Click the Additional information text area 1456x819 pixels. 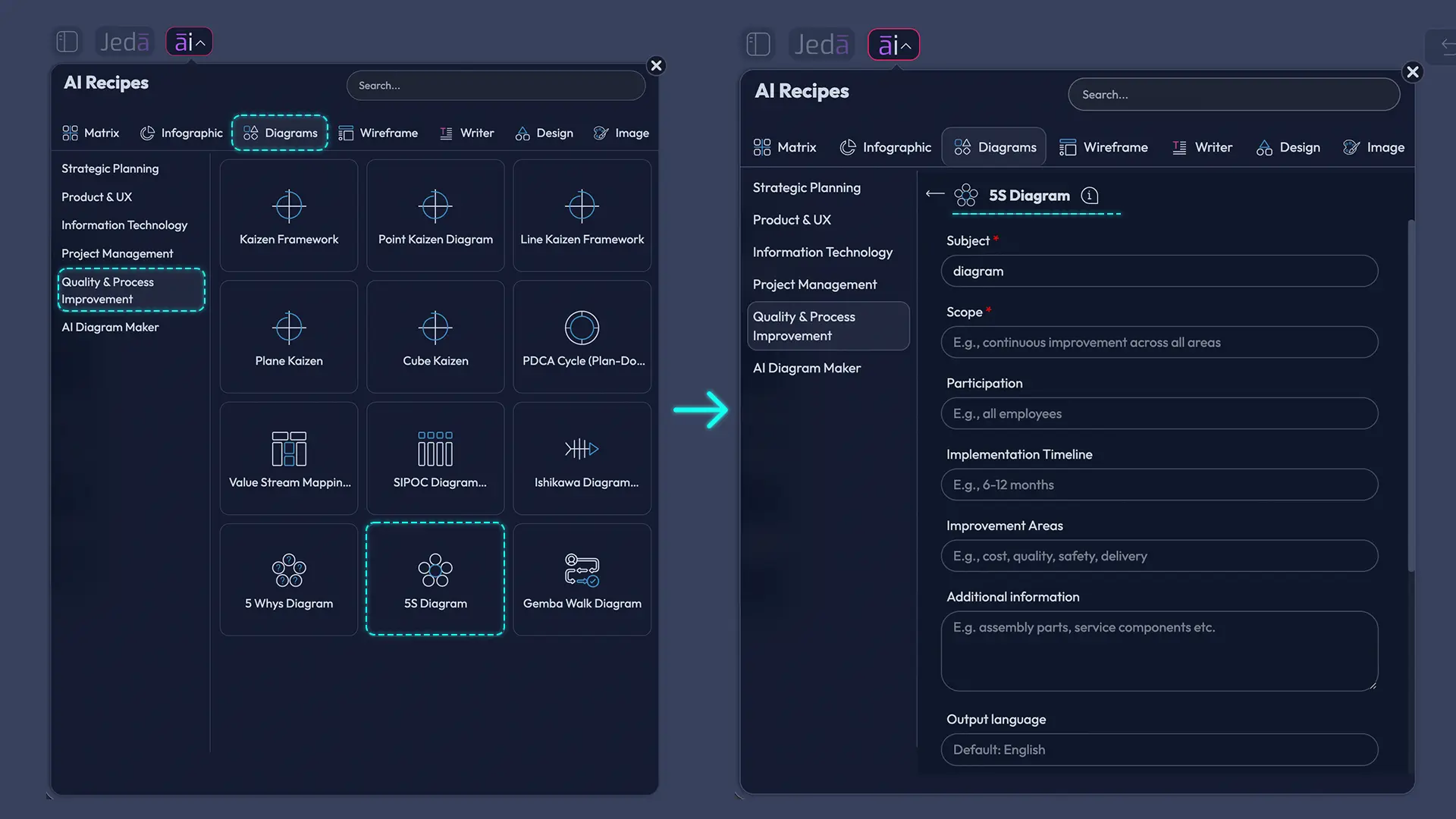tap(1159, 651)
